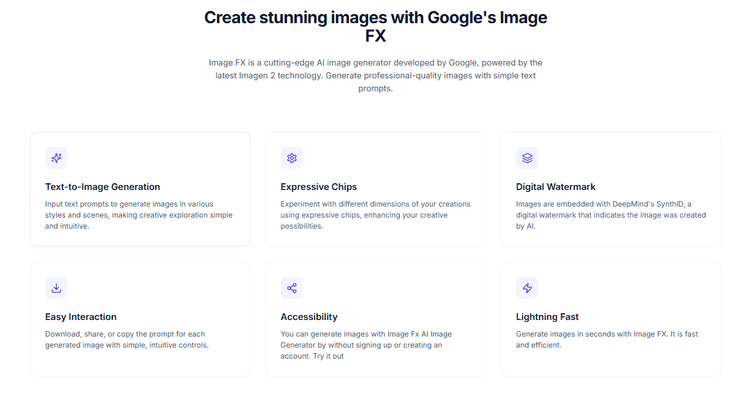
Task: Click the description mentioning DeepMind's SynthID
Action: point(611,215)
